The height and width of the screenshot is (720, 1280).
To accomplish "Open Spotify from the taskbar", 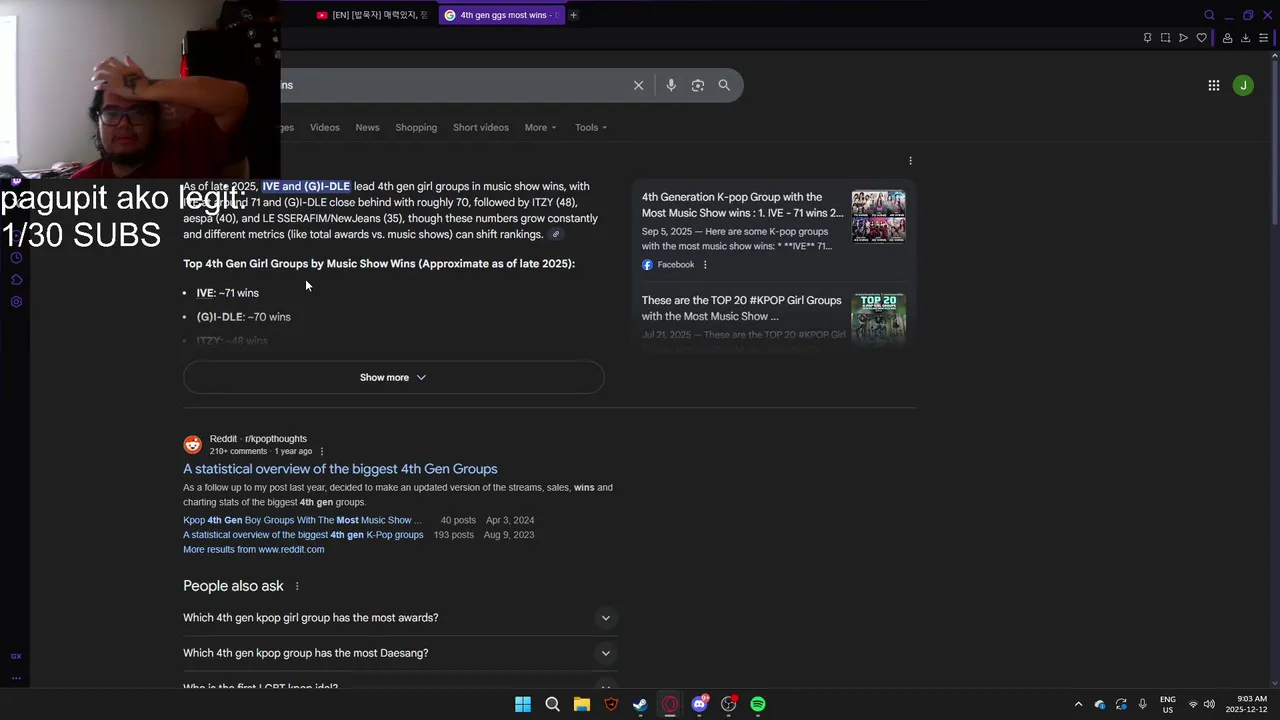I will [x=758, y=704].
